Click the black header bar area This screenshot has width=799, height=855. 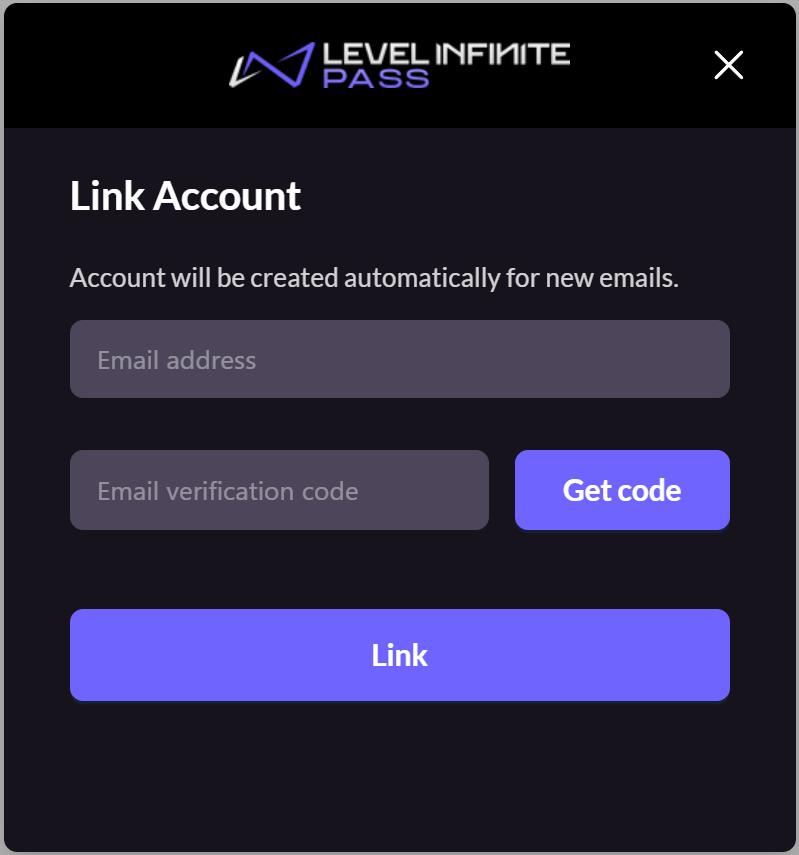coord(400,65)
